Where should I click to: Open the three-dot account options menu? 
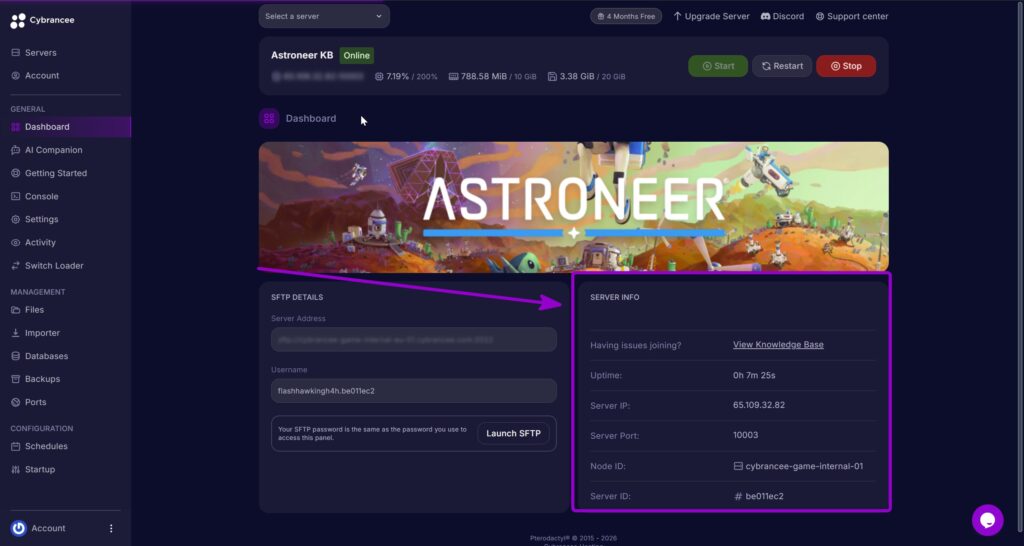point(111,528)
